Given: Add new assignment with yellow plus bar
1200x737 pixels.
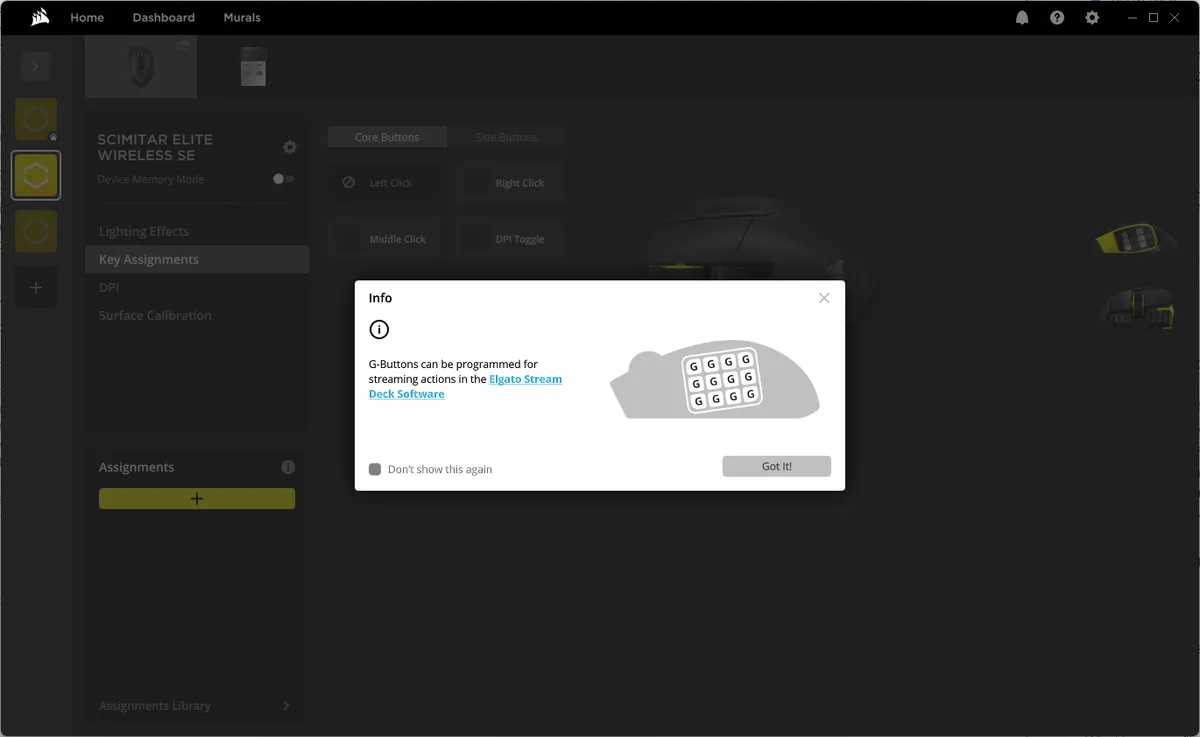Looking at the screenshot, I should [x=197, y=498].
